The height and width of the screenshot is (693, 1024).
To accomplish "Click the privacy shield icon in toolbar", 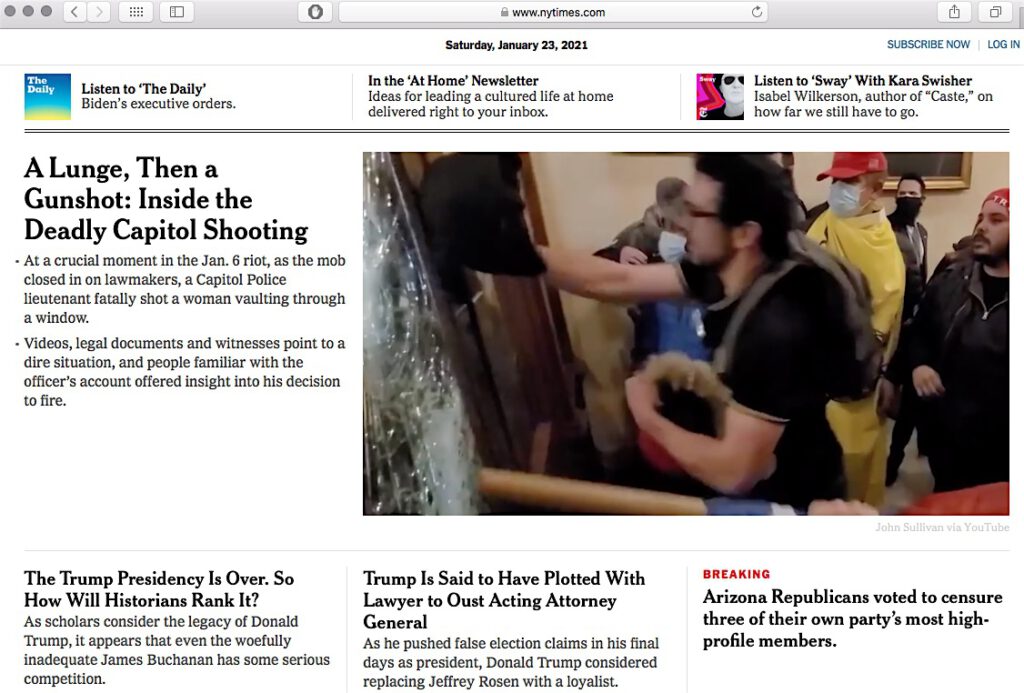I will 315,12.
